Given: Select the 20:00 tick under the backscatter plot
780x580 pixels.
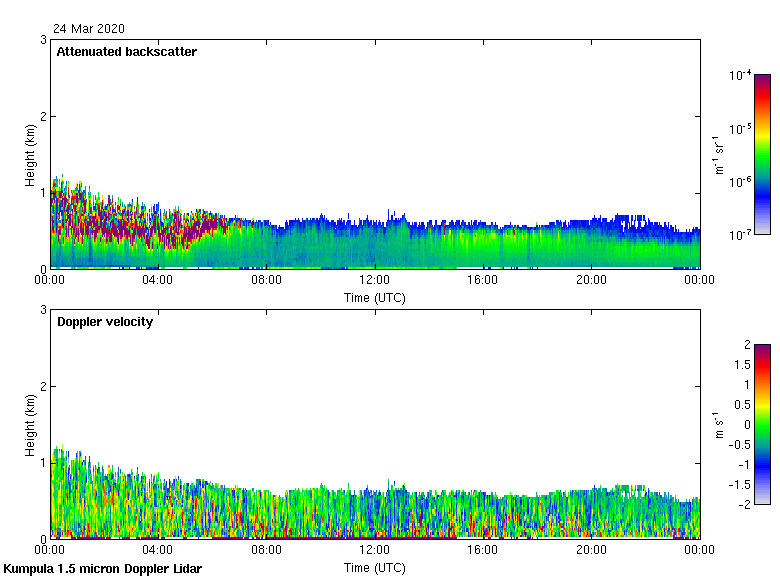Looking at the screenshot, I should [x=591, y=281].
